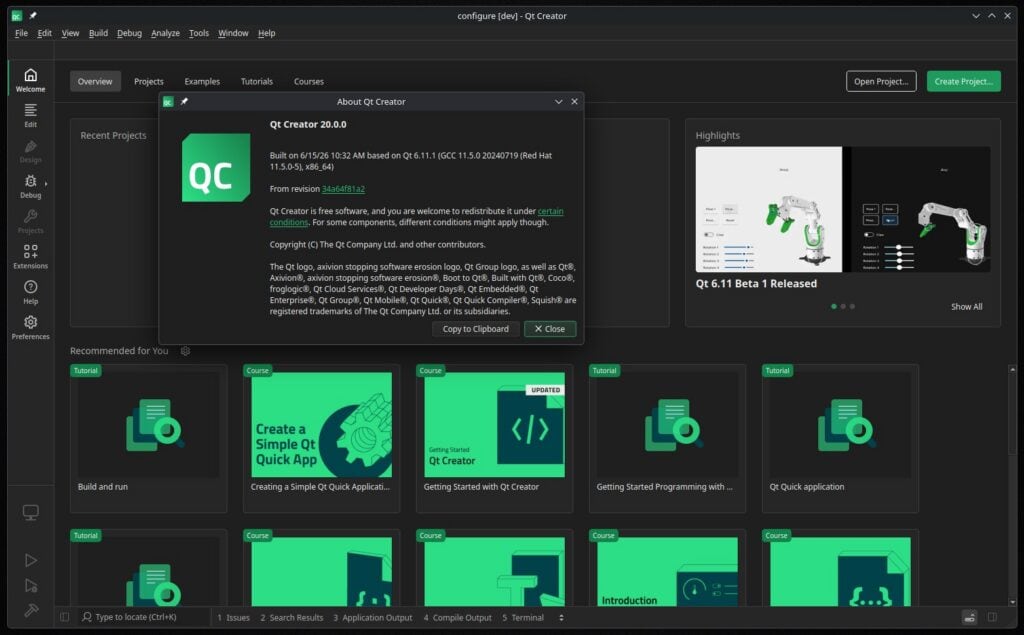Toggle the pin icon in About dialog title bar
Viewport: 1024px width, 635px height.
click(184, 101)
